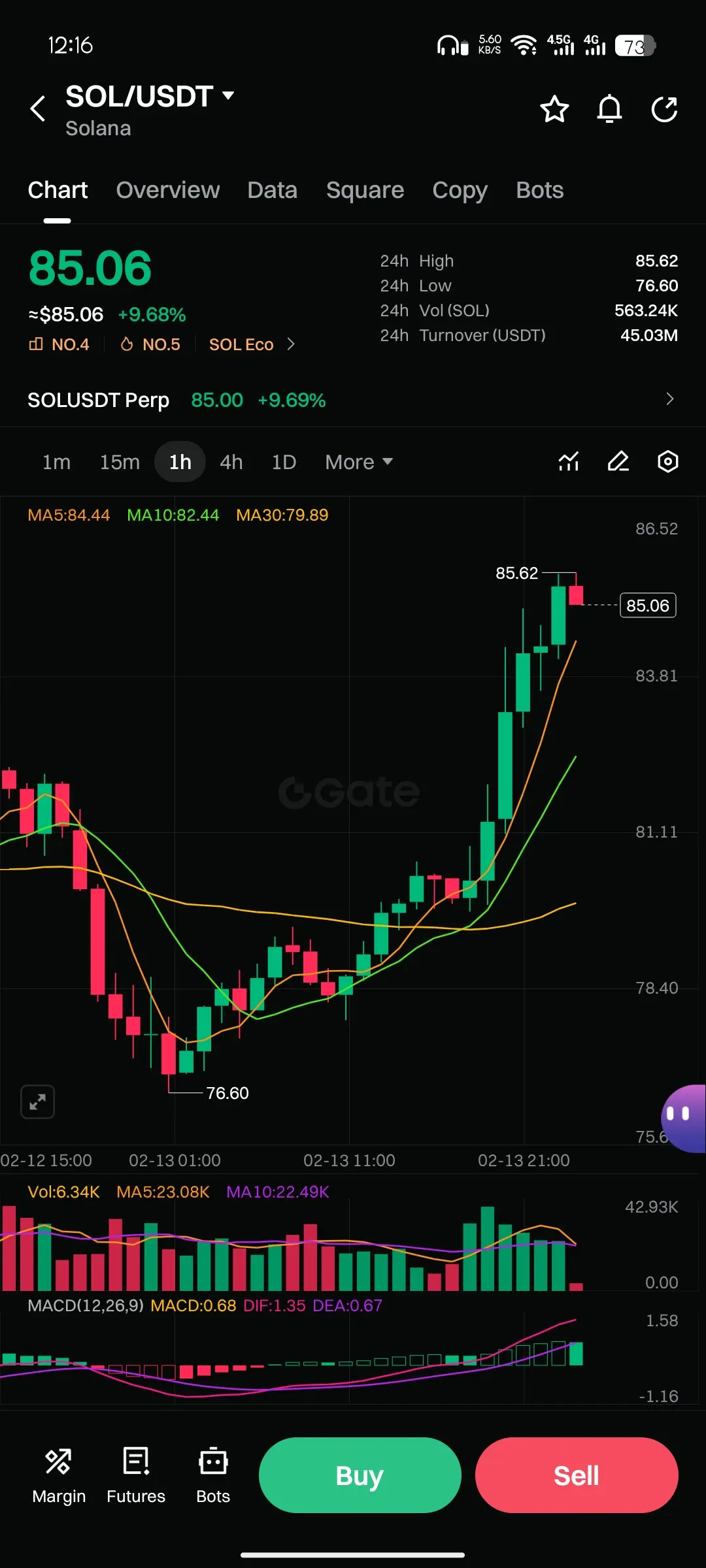706x1568 pixels.
Task: Tap DIF:1.35 MACD value
Action: click(x=275, y=1305)
